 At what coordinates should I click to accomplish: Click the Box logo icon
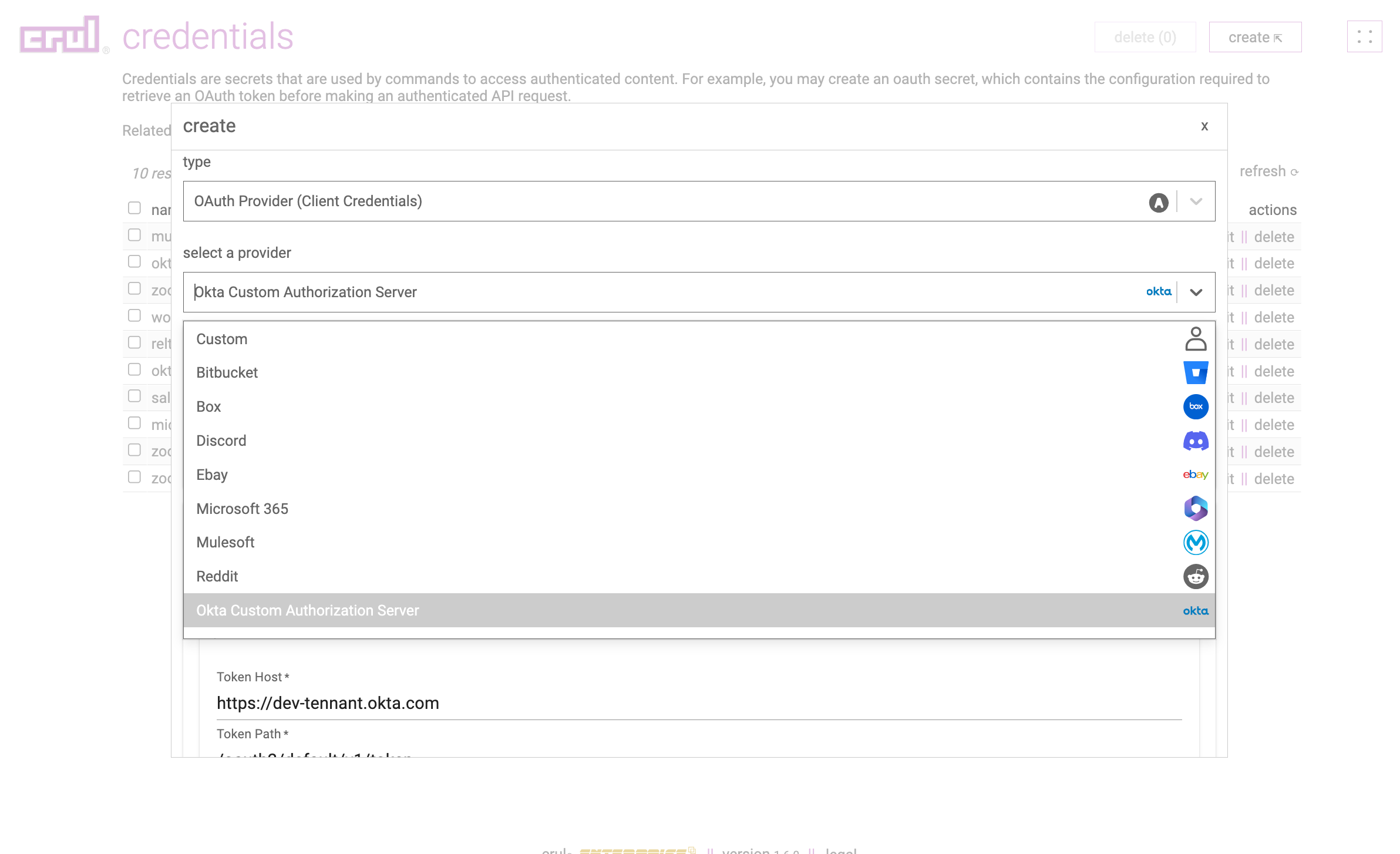(1196, 406)
